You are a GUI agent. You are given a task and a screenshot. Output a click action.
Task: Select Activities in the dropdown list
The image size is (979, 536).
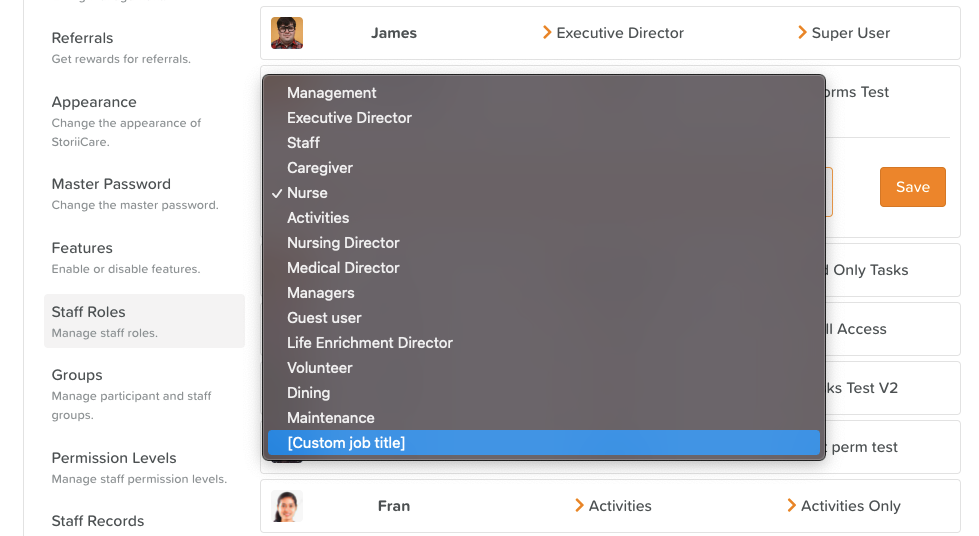point(543,218)
